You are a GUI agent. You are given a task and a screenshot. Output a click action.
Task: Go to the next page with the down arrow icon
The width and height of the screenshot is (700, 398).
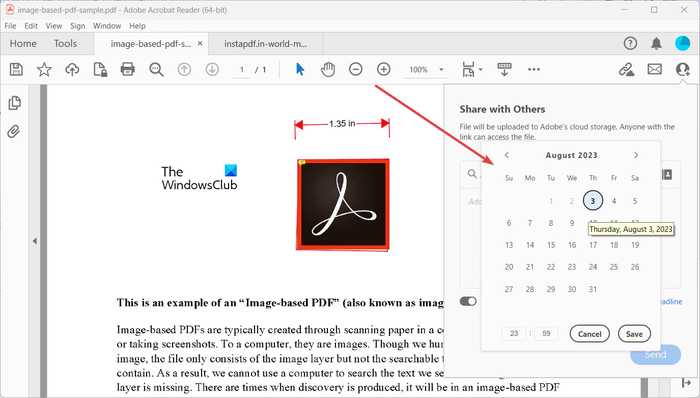212,69
